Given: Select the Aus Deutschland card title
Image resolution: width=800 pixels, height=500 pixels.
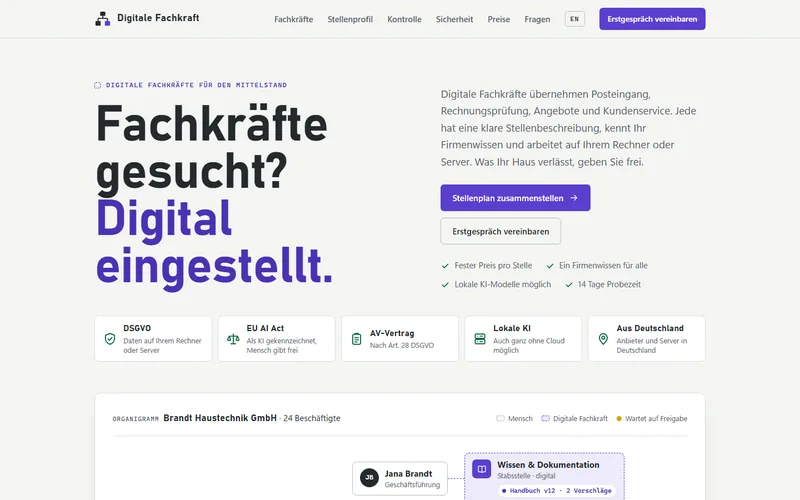Looking at the screenshot, I should 649,328.
